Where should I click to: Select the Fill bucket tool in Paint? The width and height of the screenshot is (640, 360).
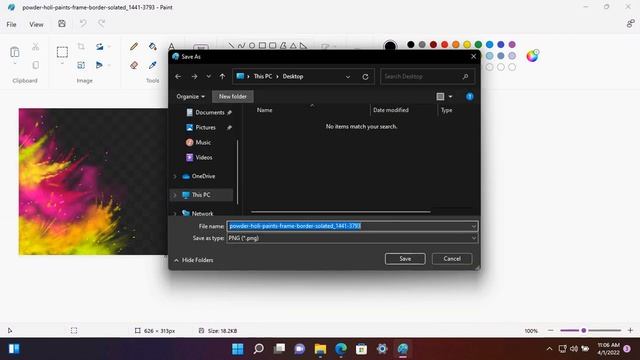pos(153,47)
